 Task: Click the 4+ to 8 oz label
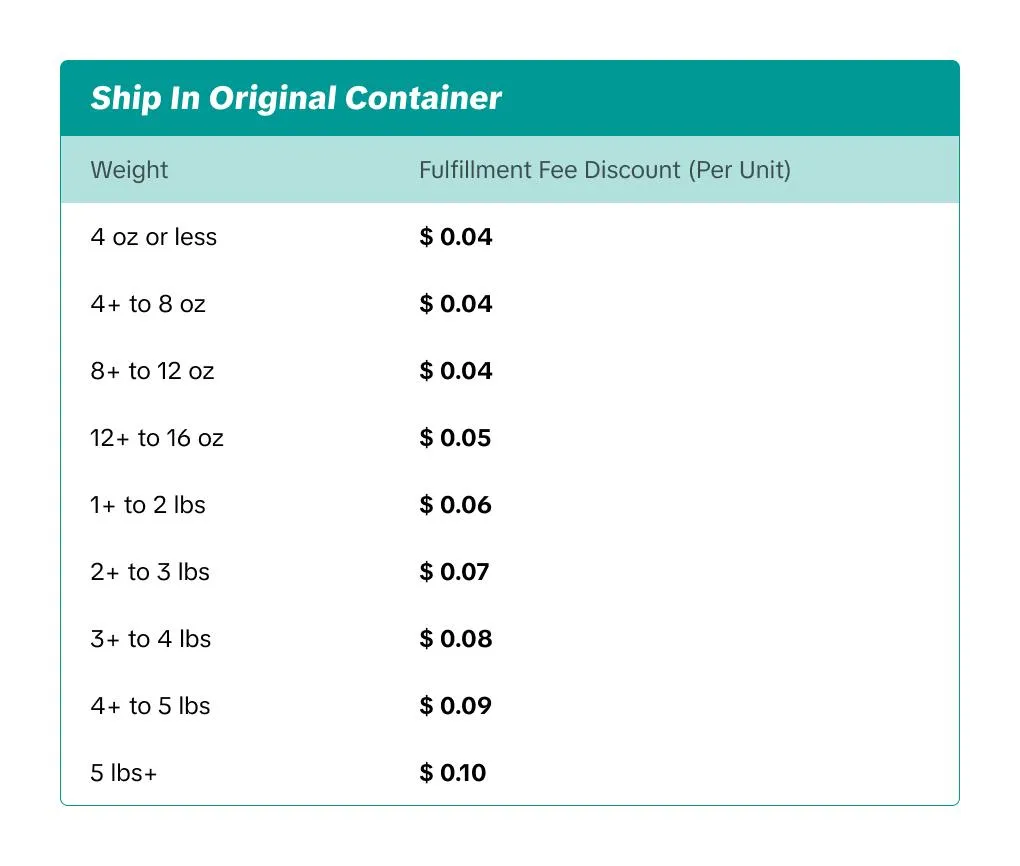point(148,304)
